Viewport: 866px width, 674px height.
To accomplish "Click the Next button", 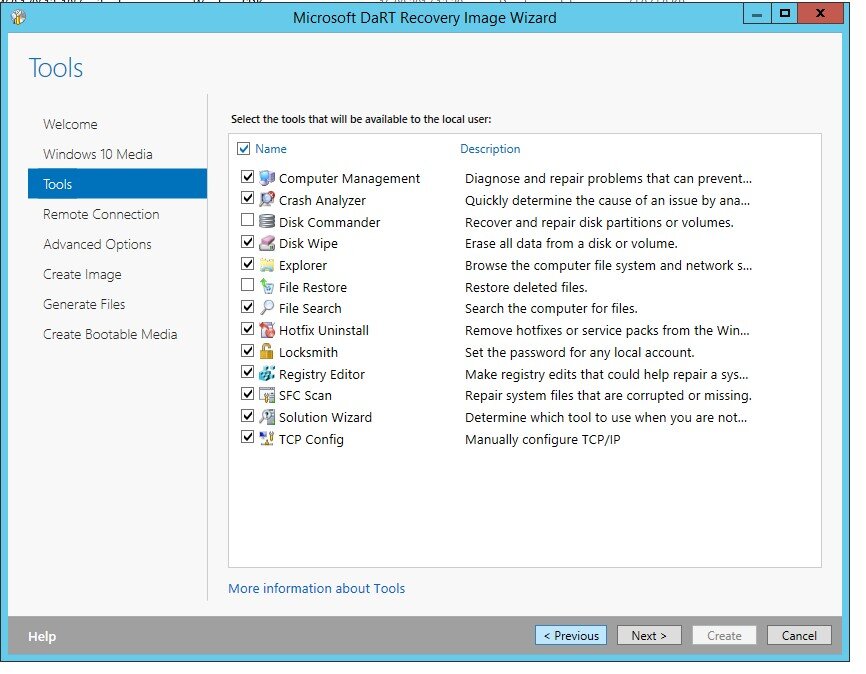I will 649,635.
